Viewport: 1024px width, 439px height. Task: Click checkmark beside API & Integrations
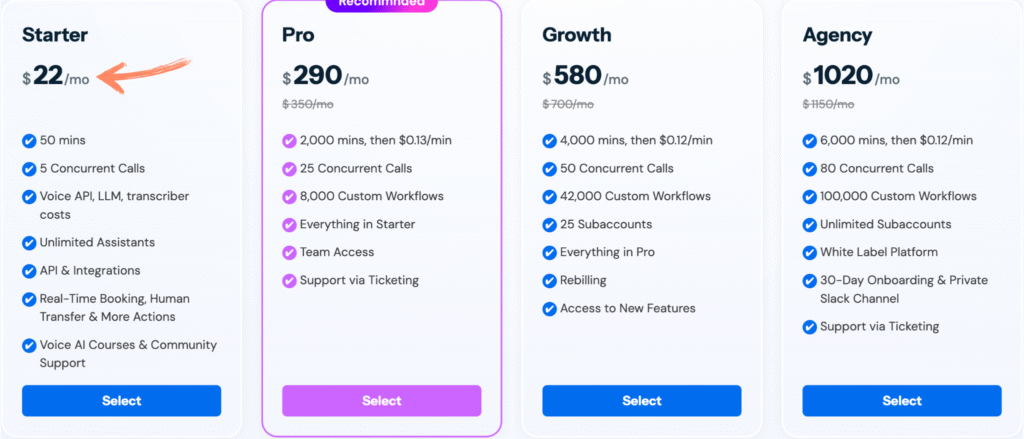pyautogui.click(x=29, y=271)
